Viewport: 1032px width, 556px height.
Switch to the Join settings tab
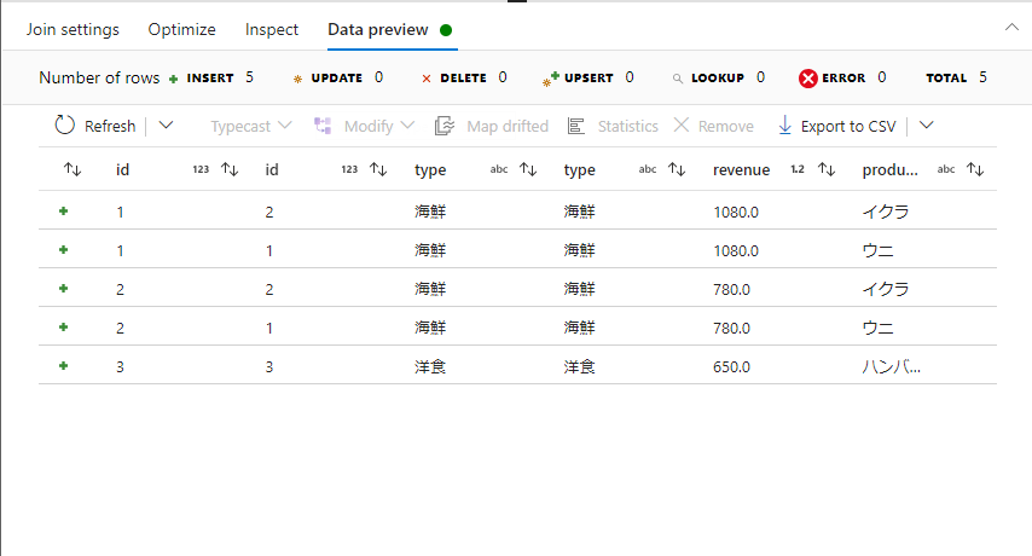point(73,29)
